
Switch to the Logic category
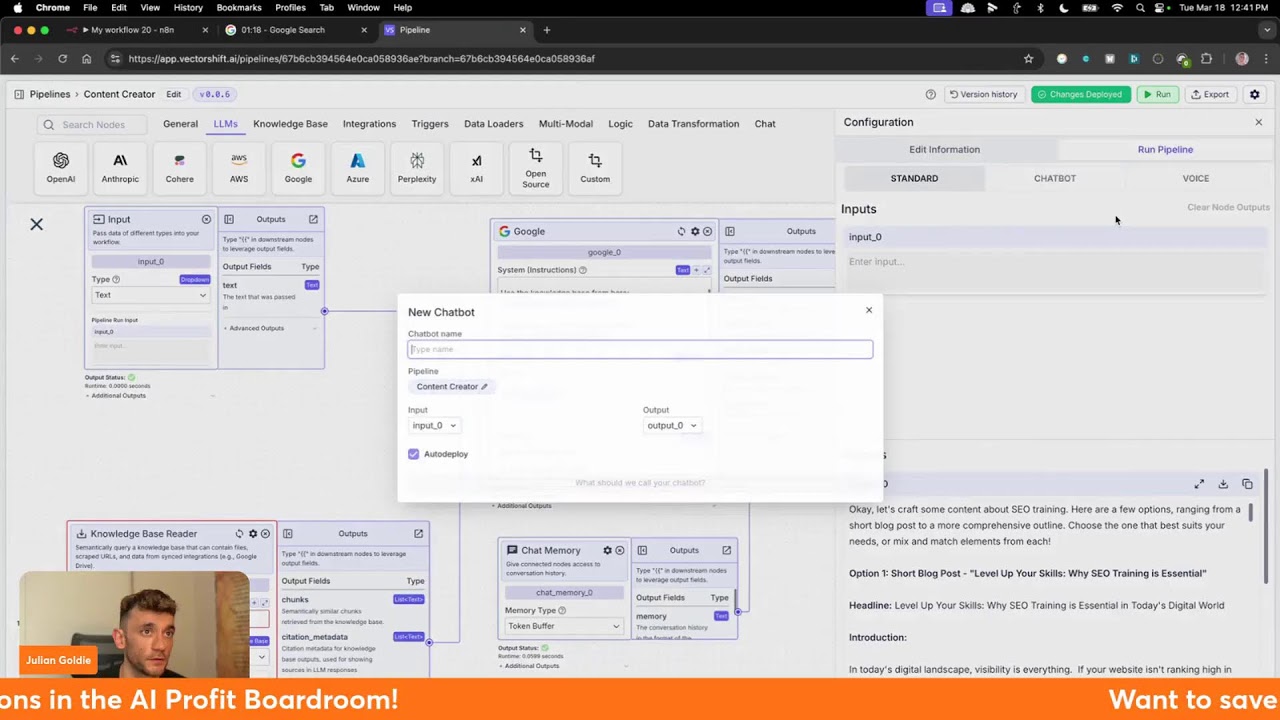pyautogui.click(x=620, y=124)
